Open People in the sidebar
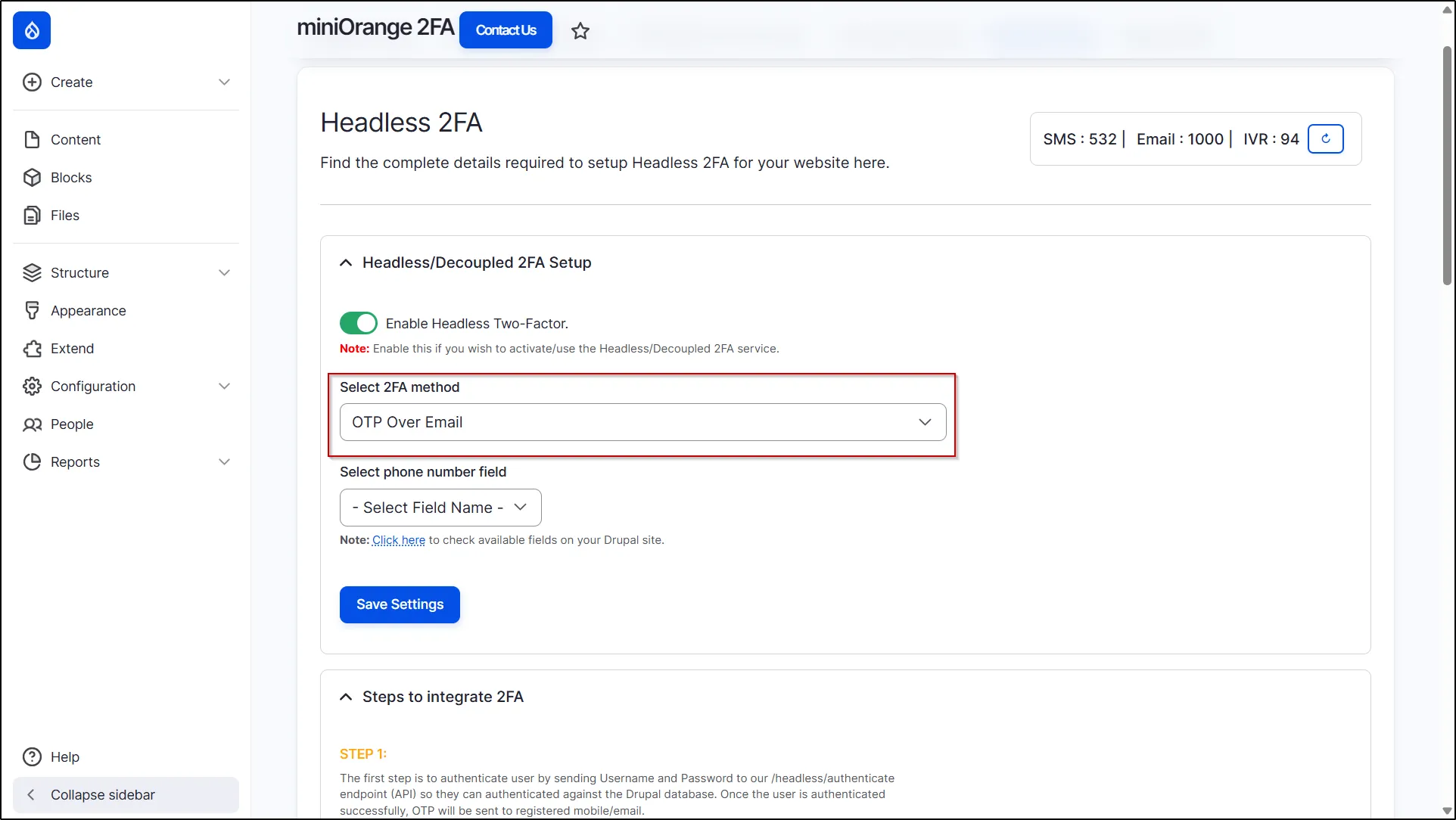 72,424
